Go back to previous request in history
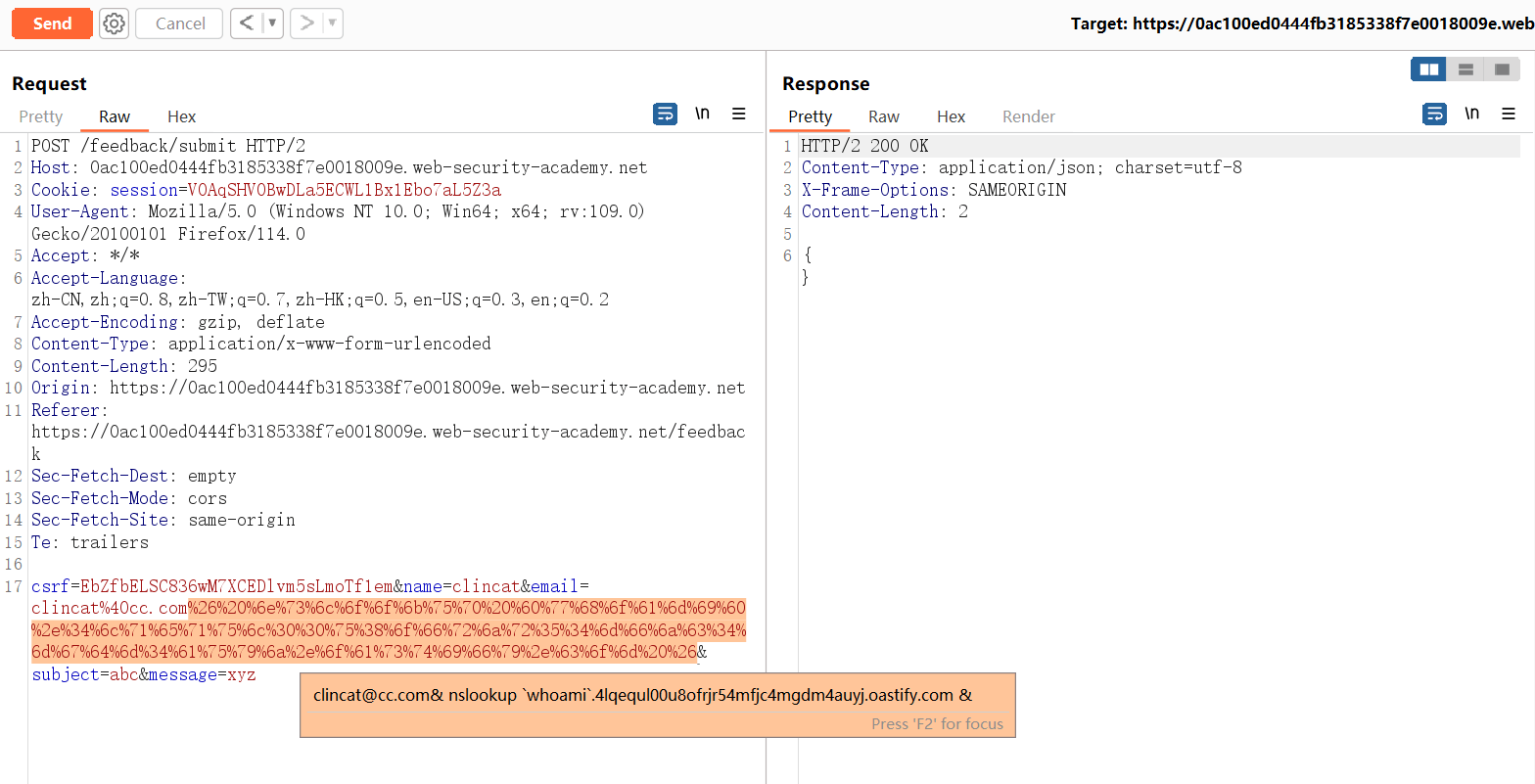 click(x=247, y=23)
